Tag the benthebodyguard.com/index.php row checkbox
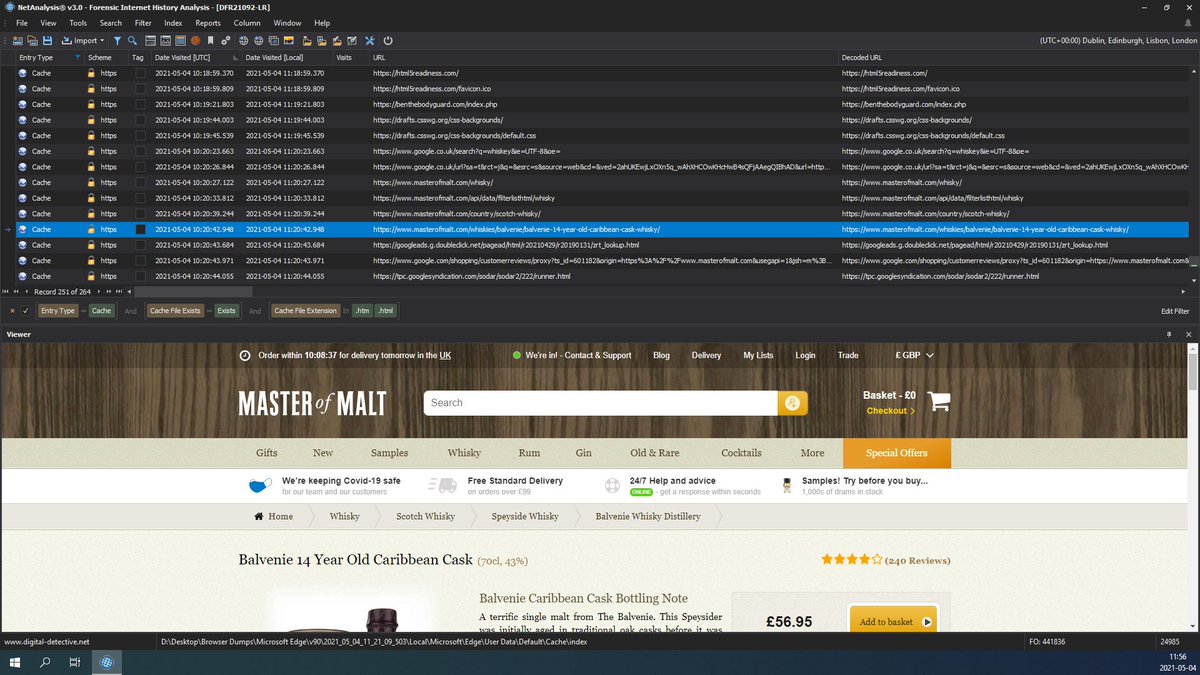 (141, 104)
